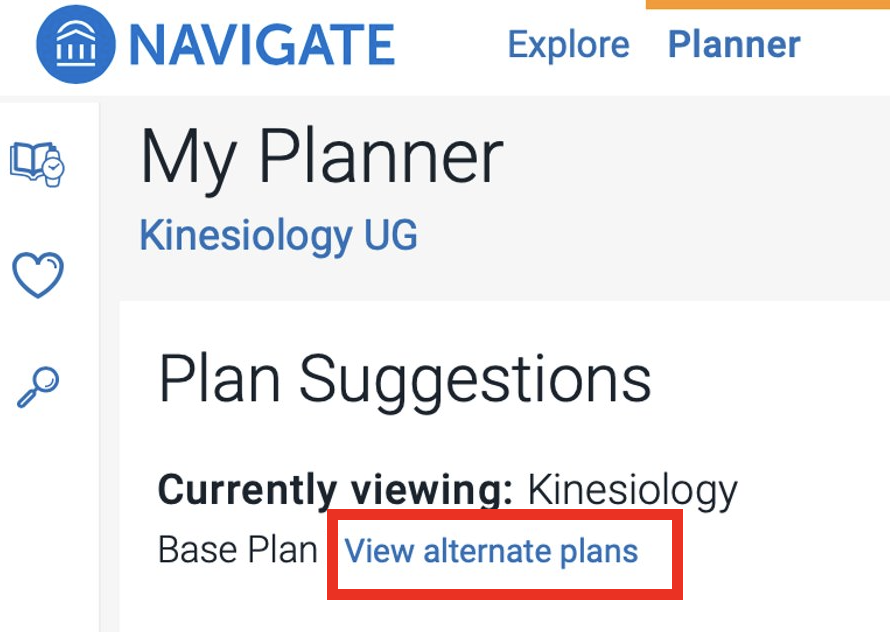
Task: Open favorites with the heart icon
Action: 37,274
